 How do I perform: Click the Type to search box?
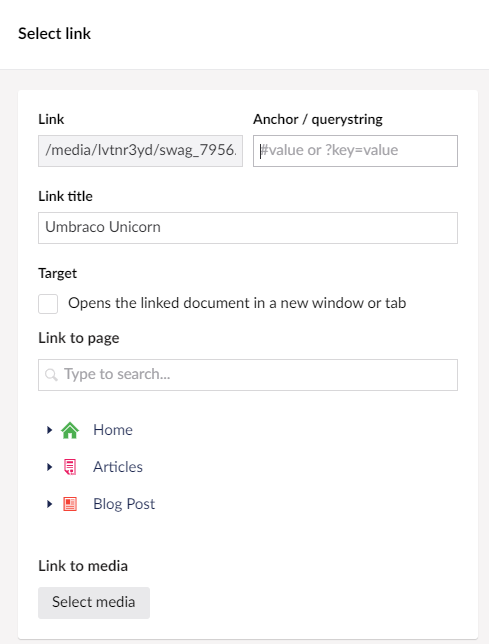pos(248,375)
